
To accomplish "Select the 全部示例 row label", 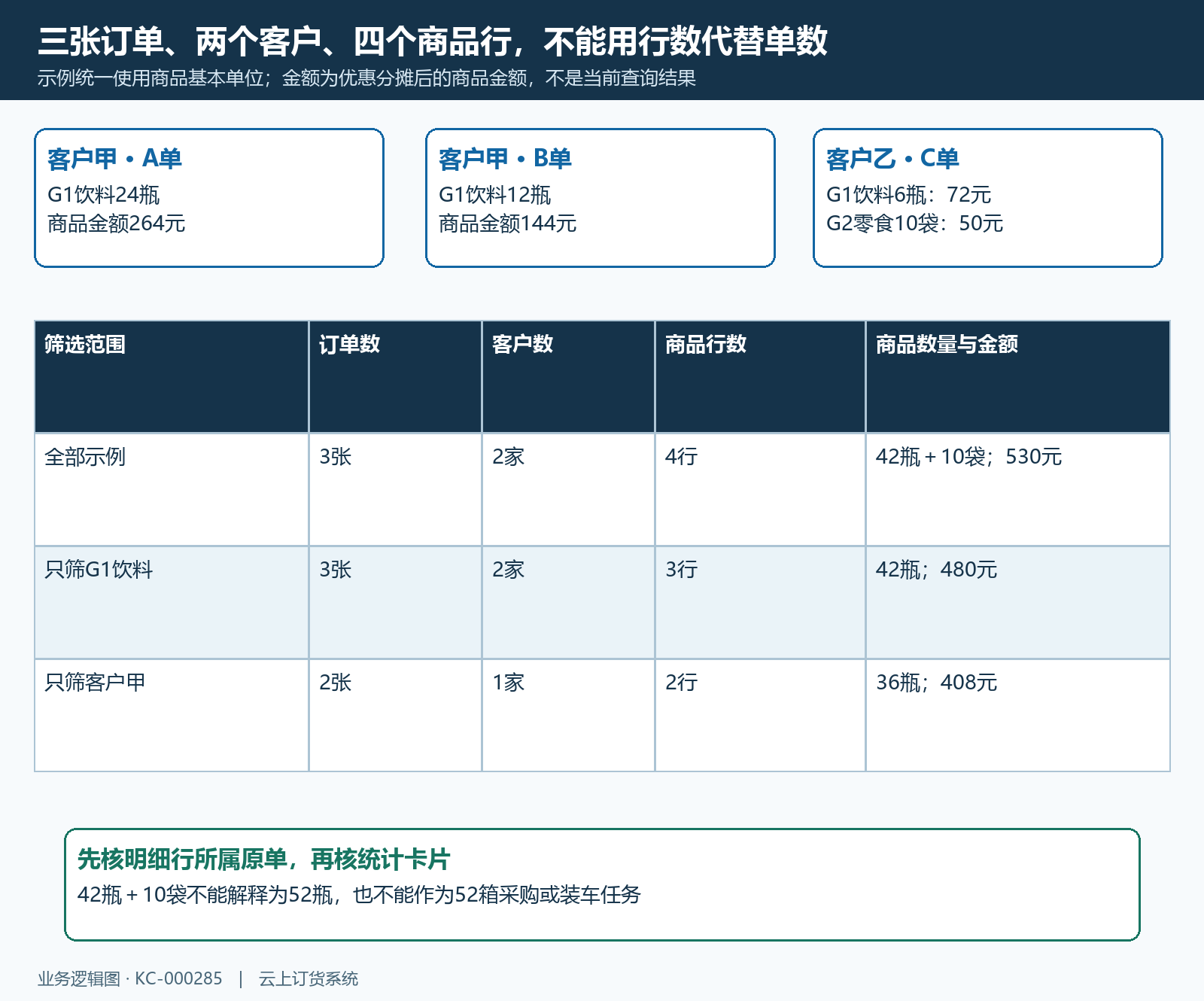I will point(85,457).
